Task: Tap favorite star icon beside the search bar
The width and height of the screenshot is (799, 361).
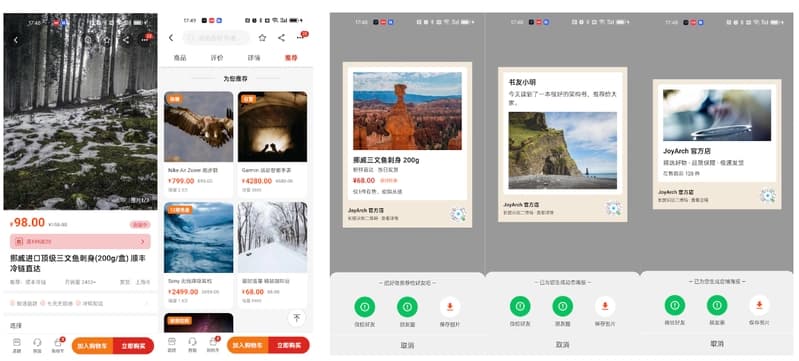Action: (x=262, y=38)
